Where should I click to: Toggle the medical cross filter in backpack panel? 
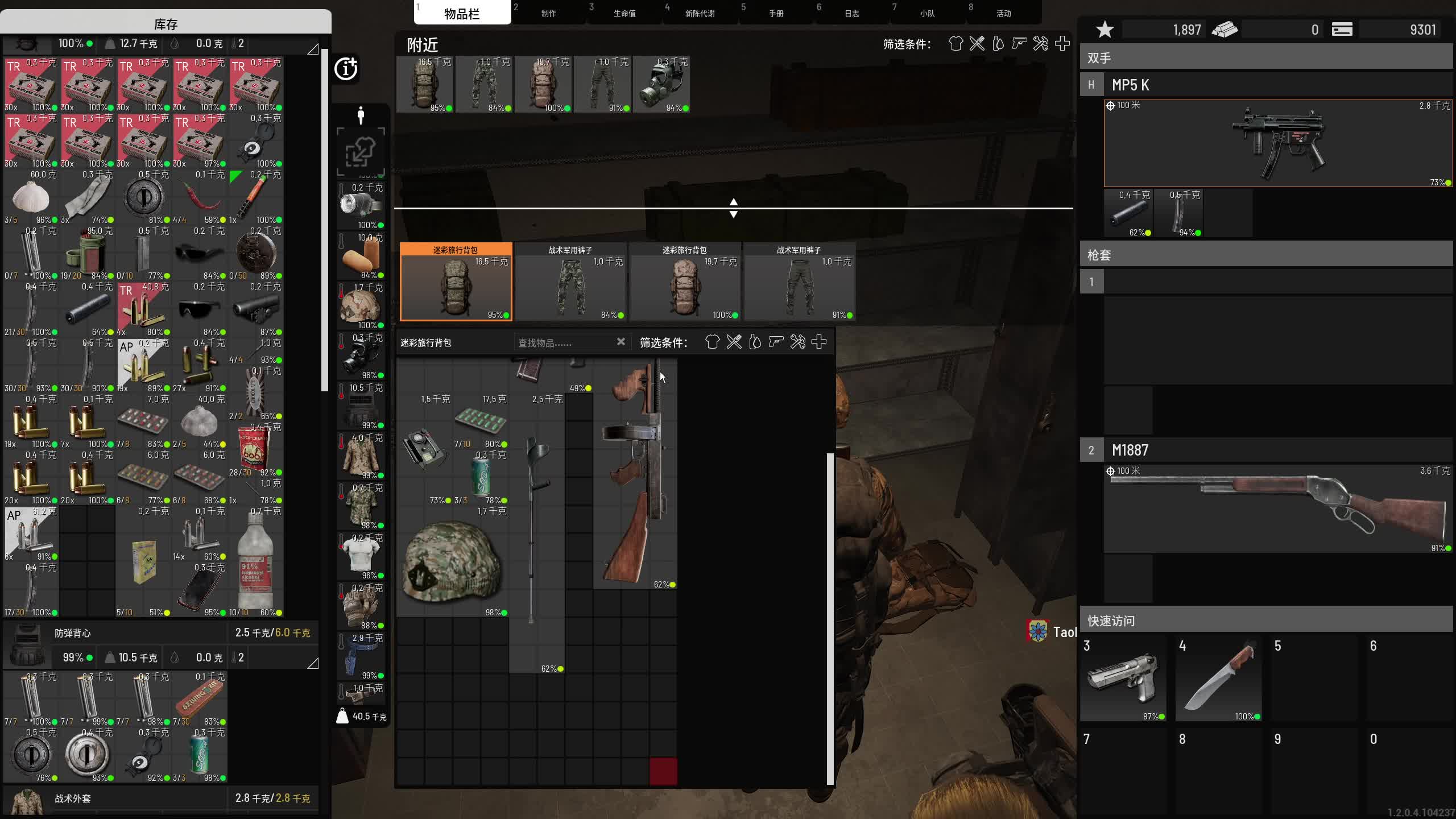[819, 342]
